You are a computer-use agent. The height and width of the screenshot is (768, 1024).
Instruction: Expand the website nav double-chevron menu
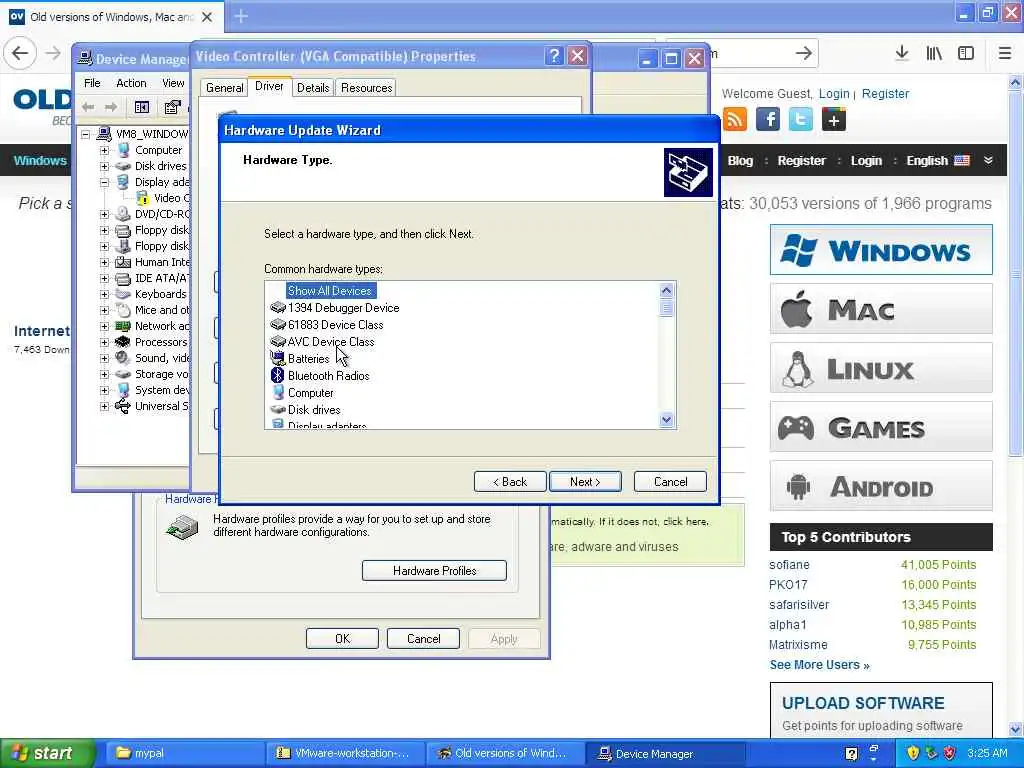point(988,160)
